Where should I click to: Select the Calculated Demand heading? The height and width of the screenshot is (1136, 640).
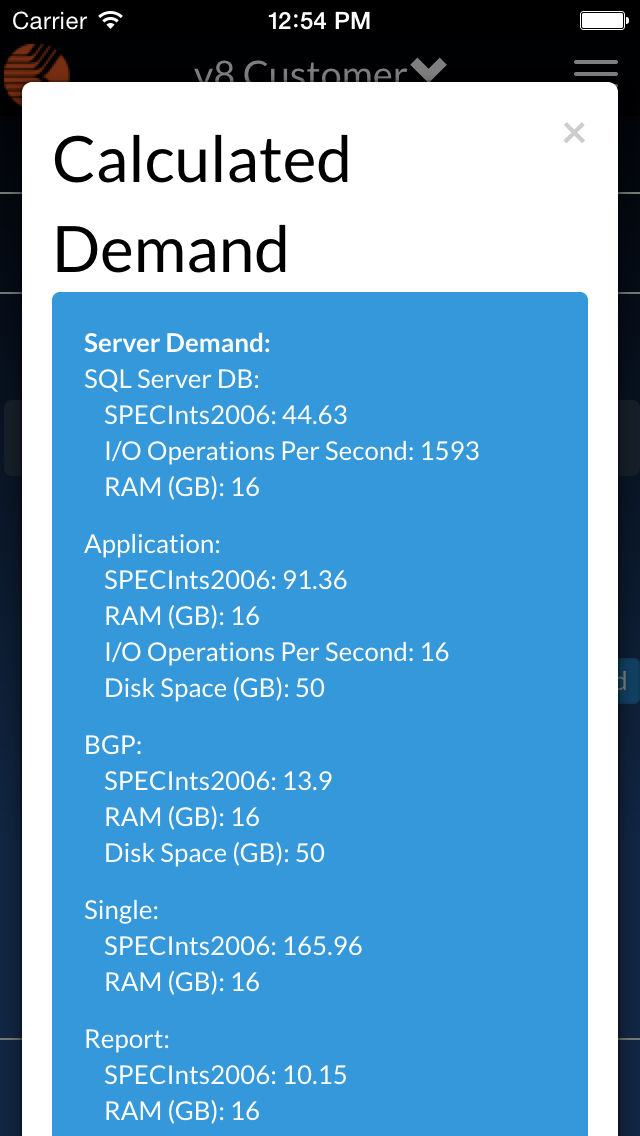click(x=201, y=204)
